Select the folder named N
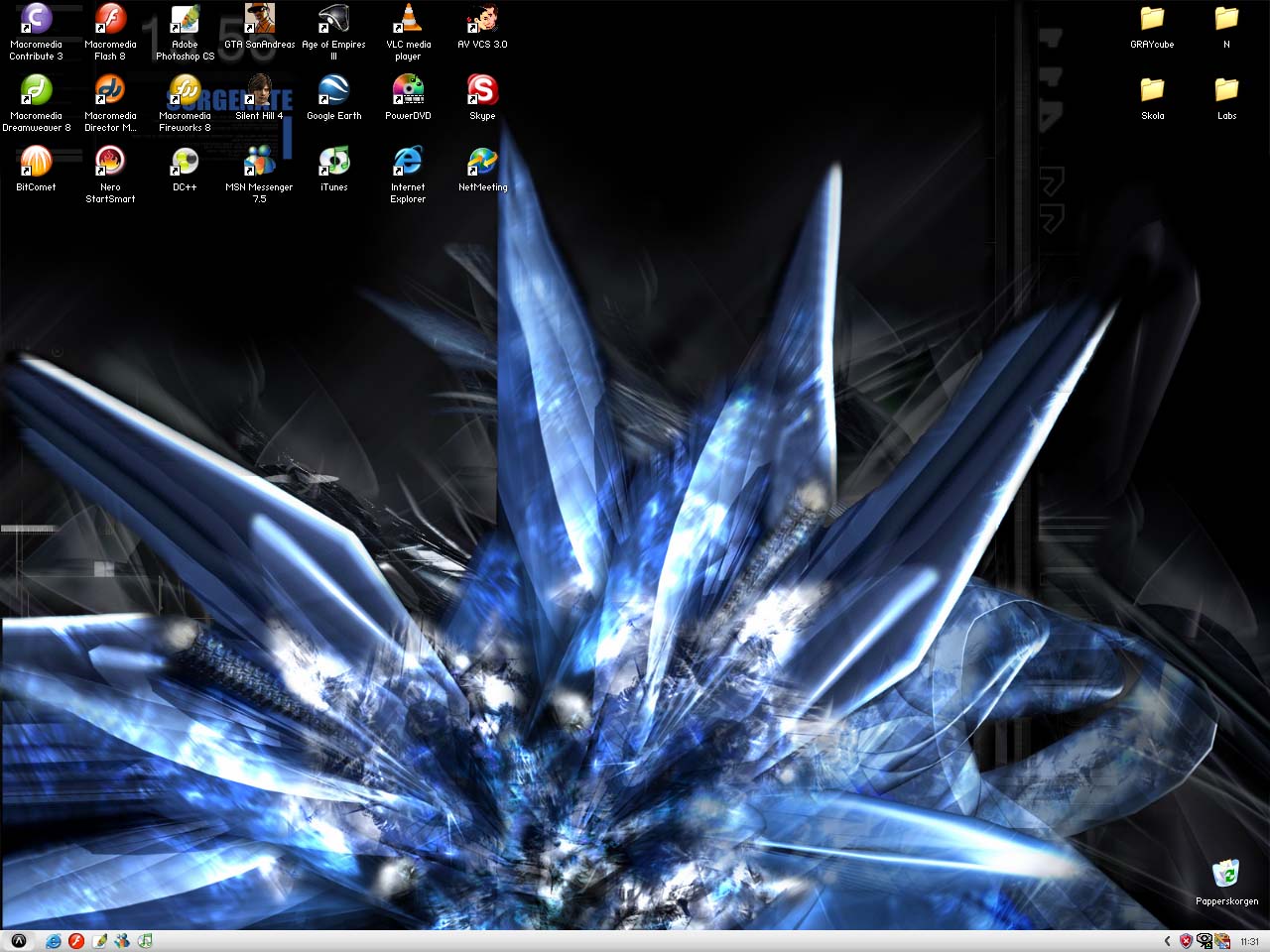Image resolution: width=1270 pixels, height=952 pixels. pyautogui.click(x=1226, y=27)
